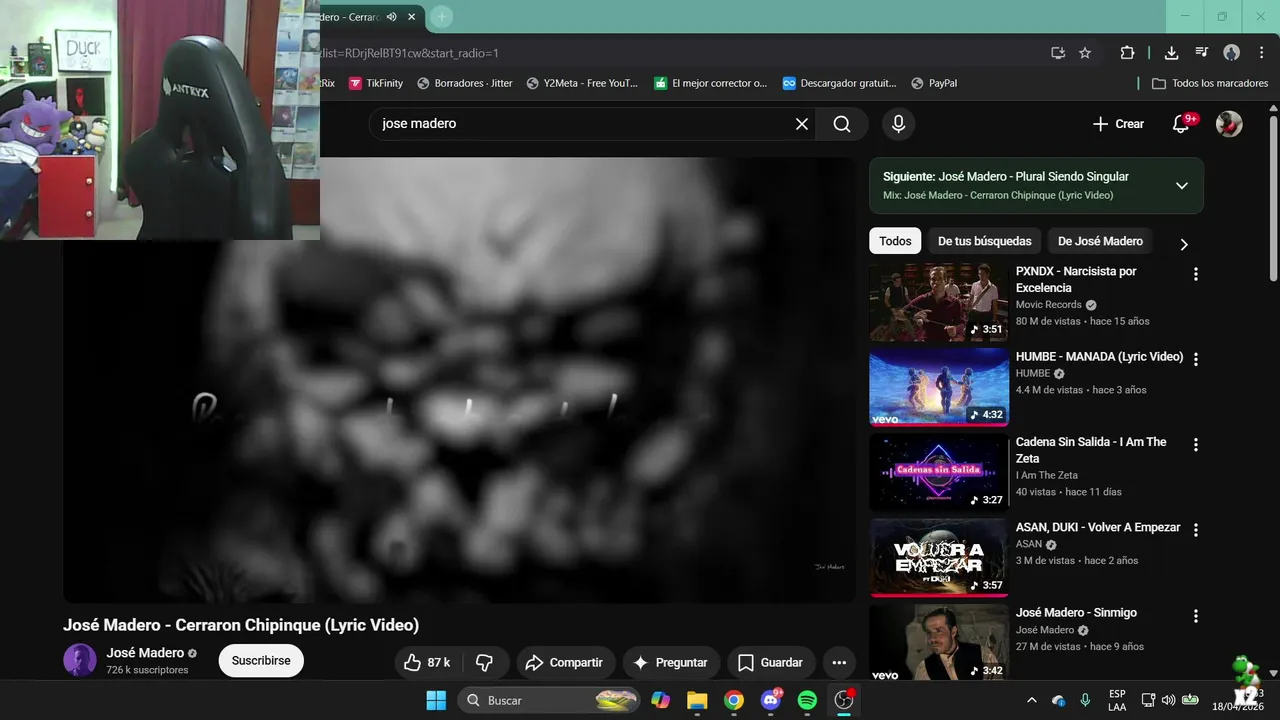Screen dimensions: 1280x720
Task: Show hidden system tray icons
Action: pyautogui.click(x=1031, y=700)
